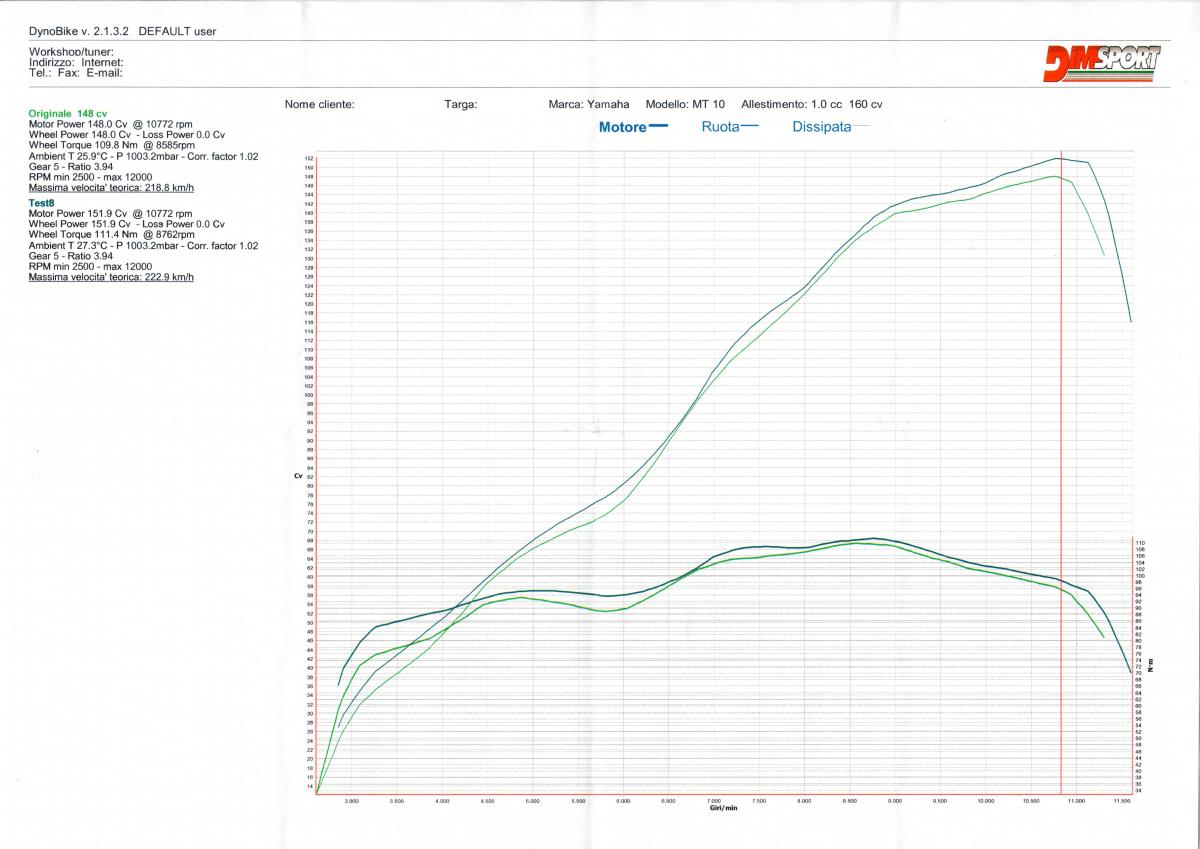The height and width of the screenshot is (849, 1200).
Task: Click the red vertical peak-power cursor line
Action: (1061, 472)
